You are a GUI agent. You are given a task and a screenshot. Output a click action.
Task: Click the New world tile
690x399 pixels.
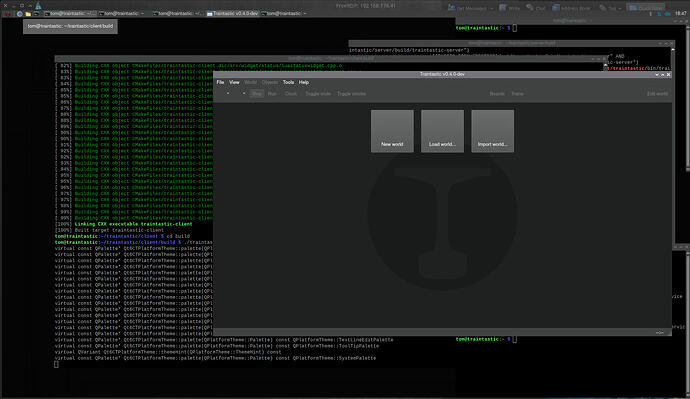tap(392, 131)
